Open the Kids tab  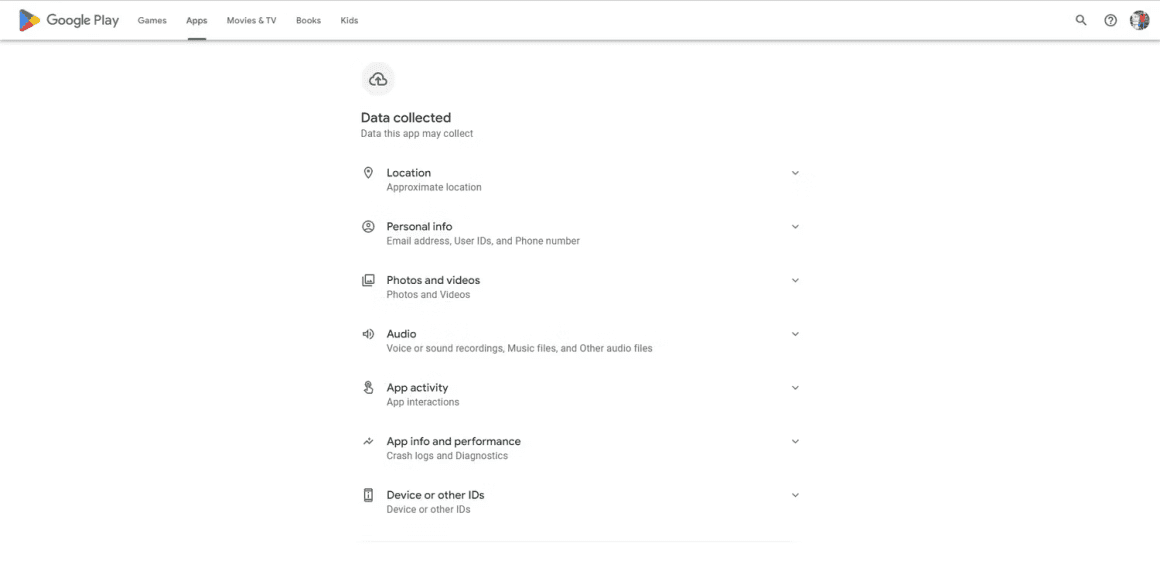pos(349,21)
